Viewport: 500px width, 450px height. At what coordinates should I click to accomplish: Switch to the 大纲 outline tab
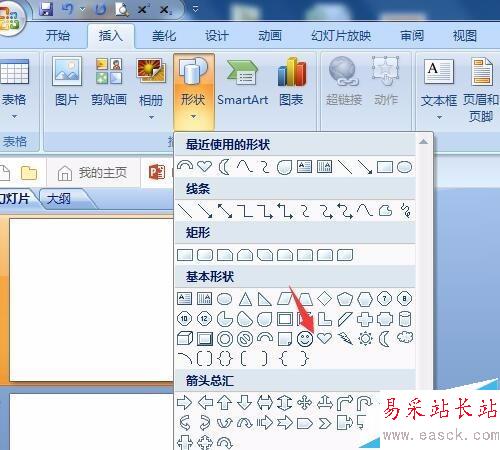point(59,199)
